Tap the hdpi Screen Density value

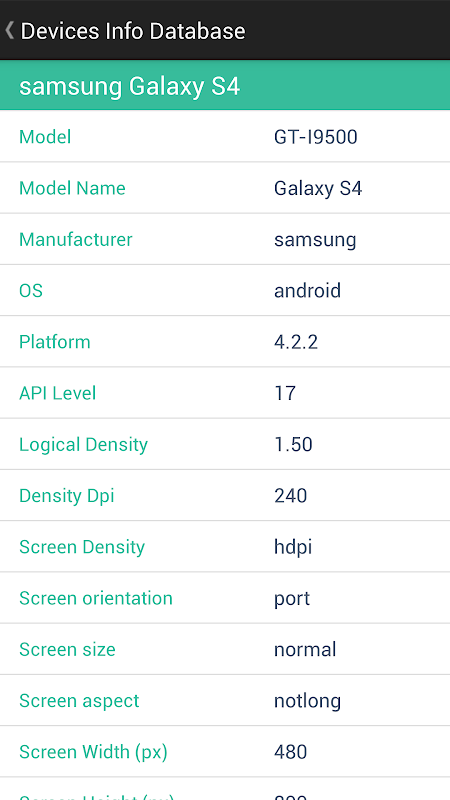[x=293, y=547]
